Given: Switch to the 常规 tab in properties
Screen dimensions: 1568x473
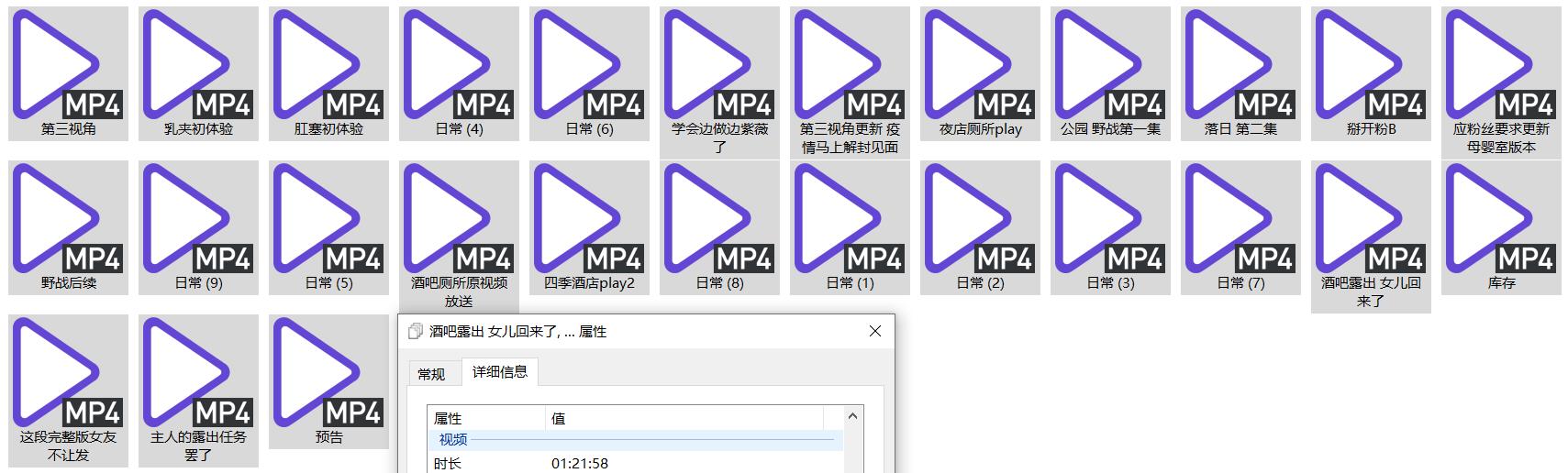Looking at the screenshot, I should tap(431, 374).
